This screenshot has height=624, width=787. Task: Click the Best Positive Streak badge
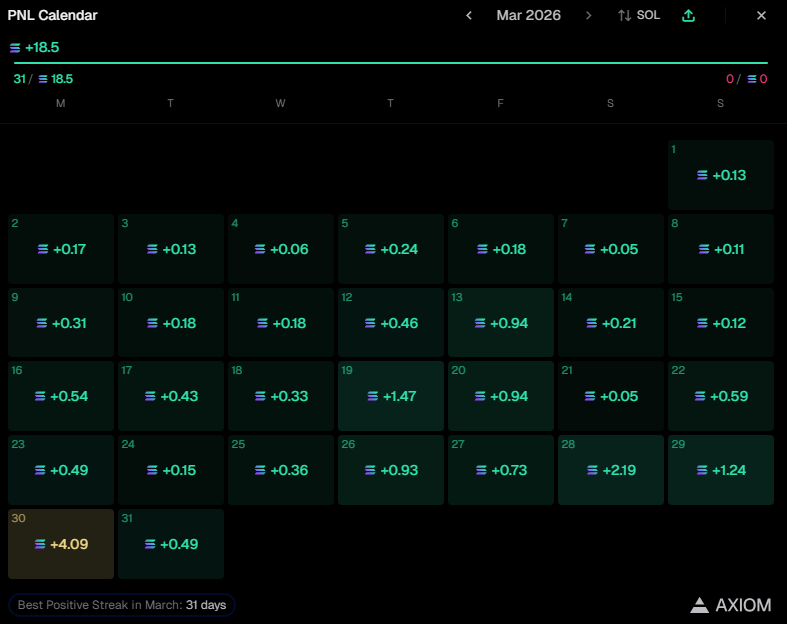(121, 605)
